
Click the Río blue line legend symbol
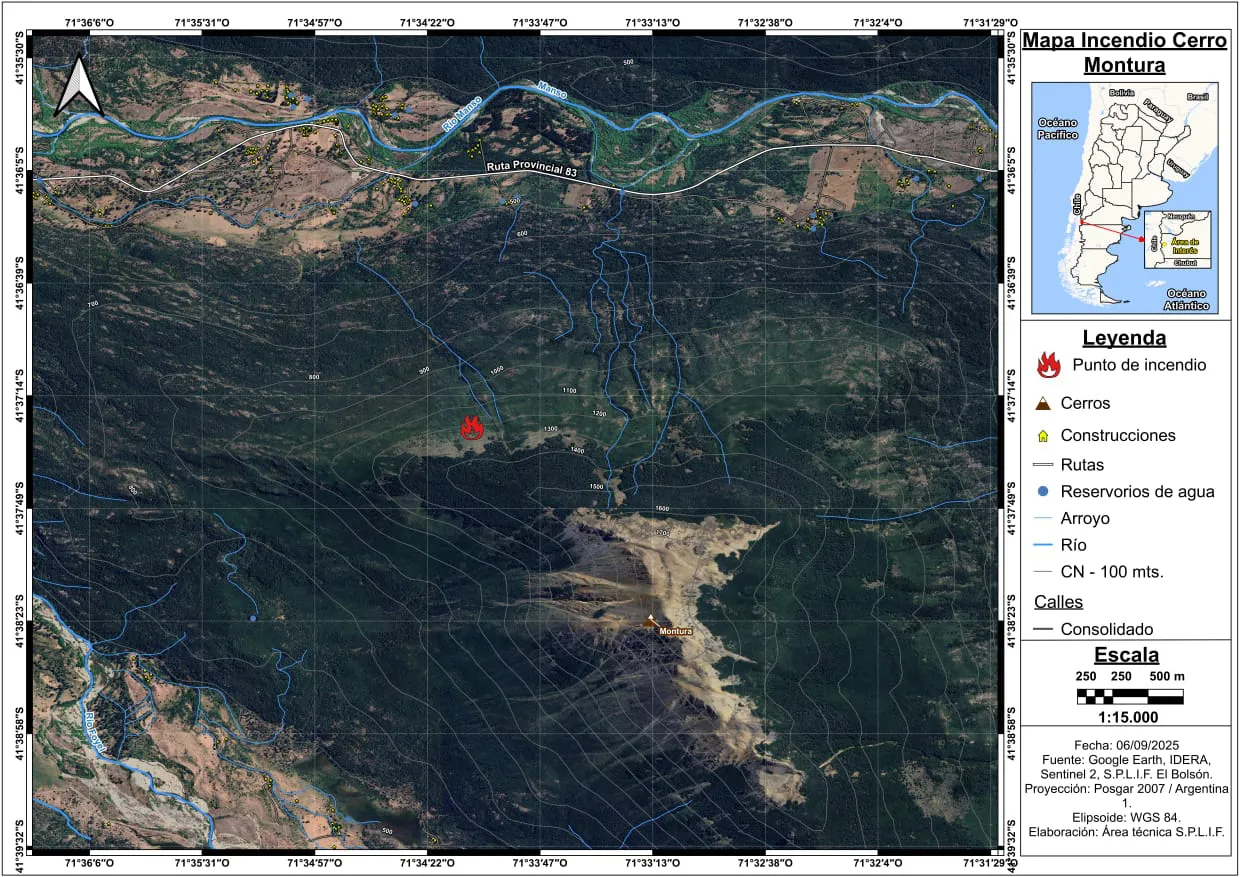coord(1042,546)
